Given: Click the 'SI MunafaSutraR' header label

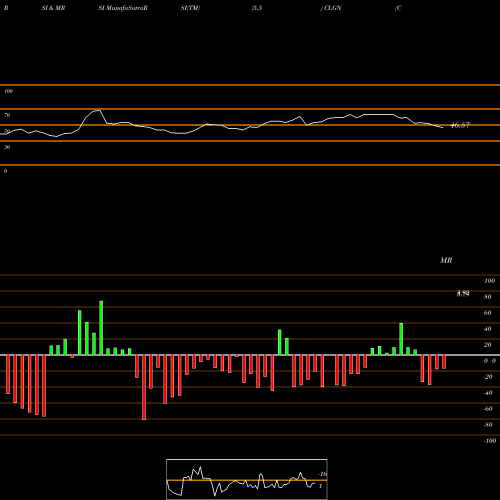Looking at the screenshot, I should coord(123,8).
